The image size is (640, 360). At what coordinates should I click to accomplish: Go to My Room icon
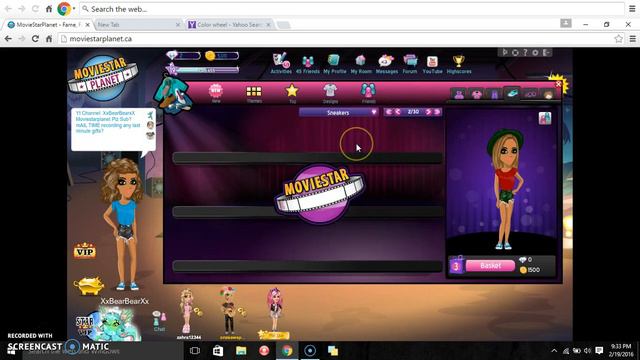tap(361, 64)
